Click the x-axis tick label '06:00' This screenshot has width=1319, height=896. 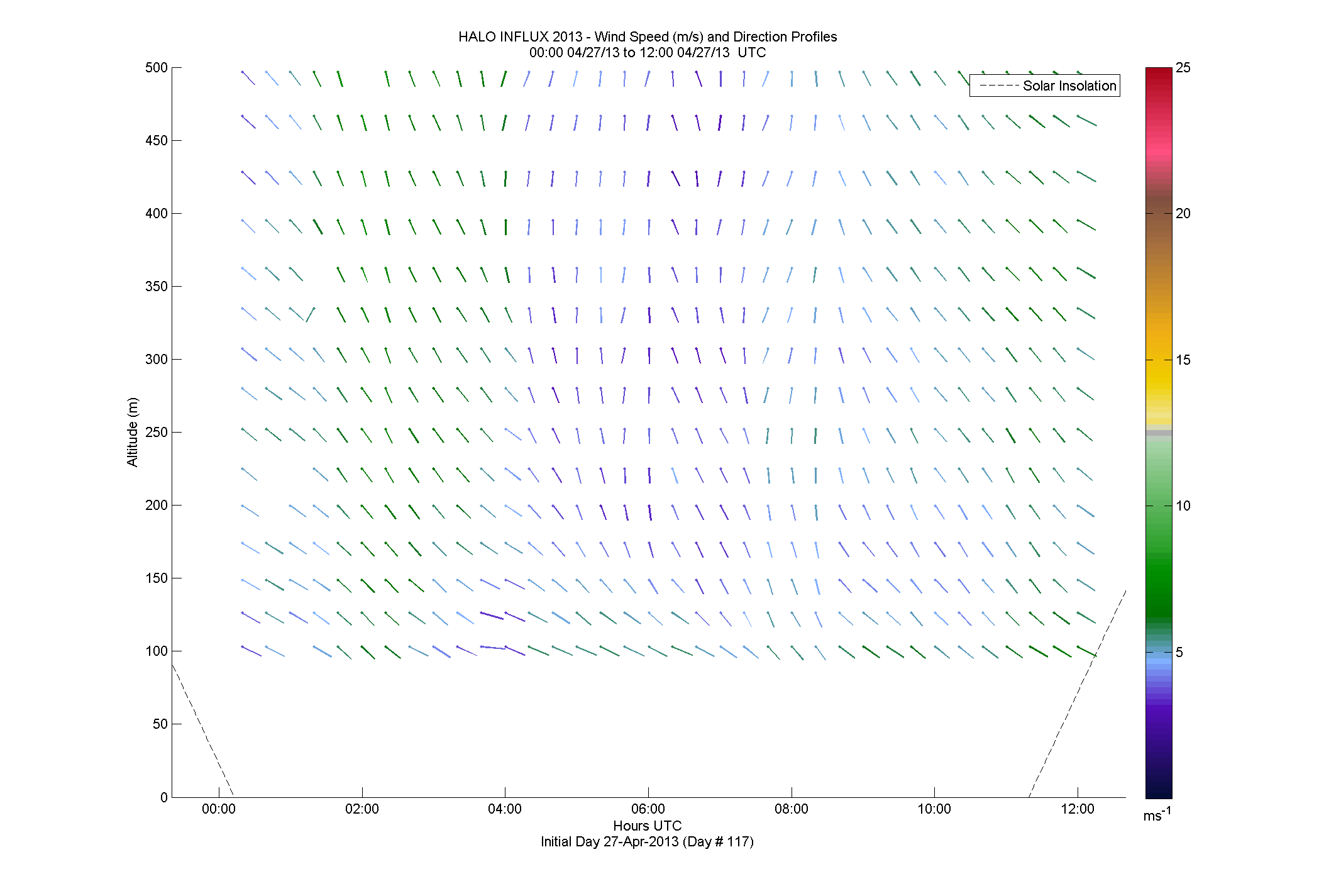coord(648,809)
